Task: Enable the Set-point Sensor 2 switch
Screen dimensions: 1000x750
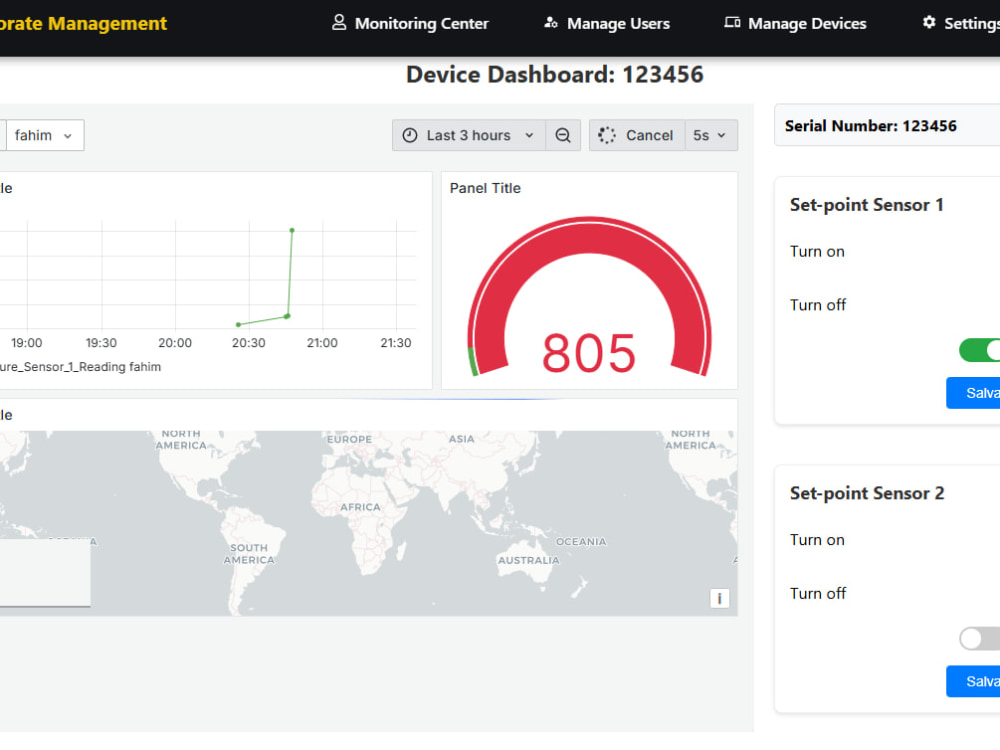Action: (980, 638)
